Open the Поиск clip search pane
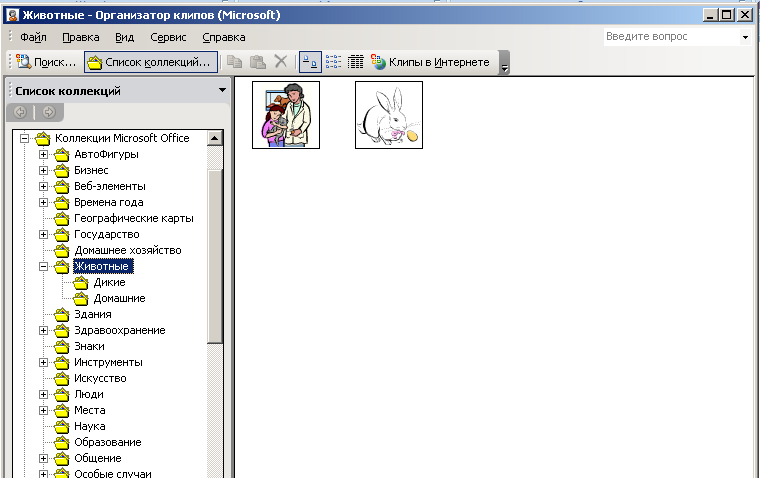This screenshot has height=478, width=760. tap(46, 62)
